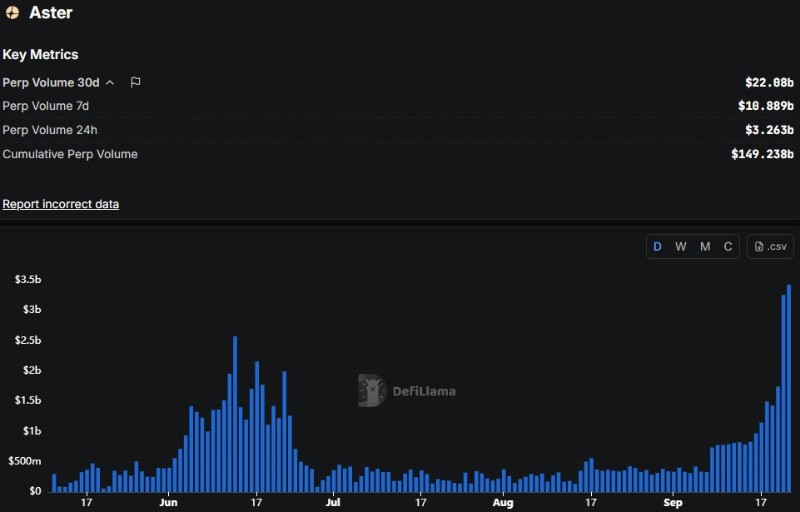Select the daily 'D' chart interval
This screenshot has height=512, width=800.
click(657, 246)
